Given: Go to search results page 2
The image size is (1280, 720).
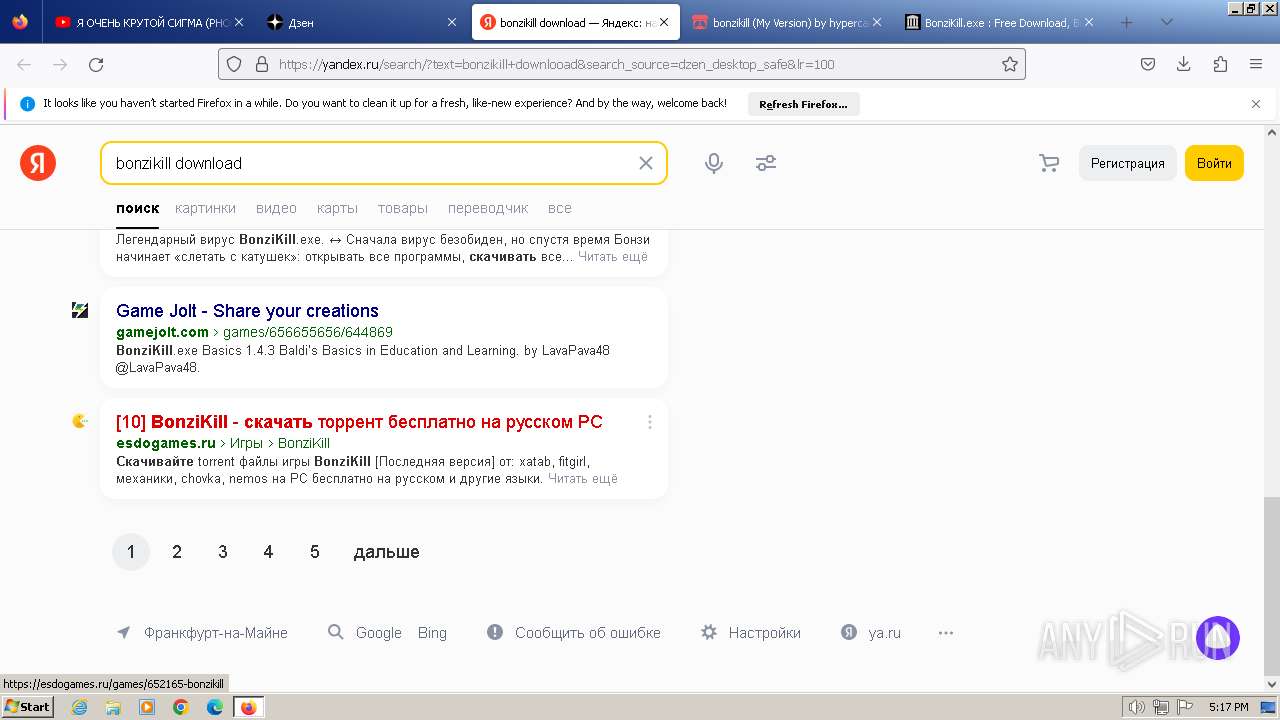Looking at the screenshot, I should coord(177,552).
